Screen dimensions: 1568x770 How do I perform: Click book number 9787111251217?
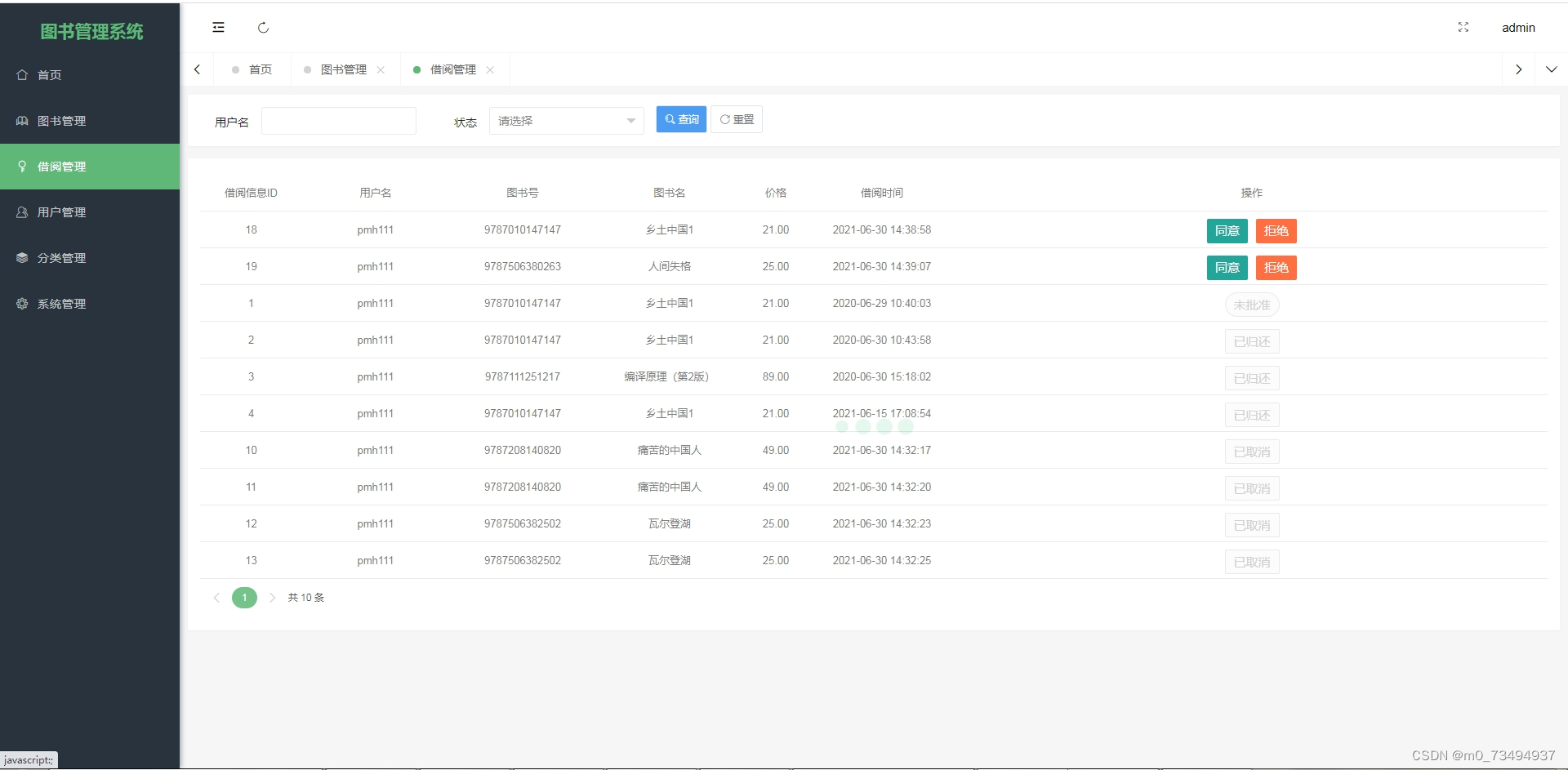coord(523,376)
